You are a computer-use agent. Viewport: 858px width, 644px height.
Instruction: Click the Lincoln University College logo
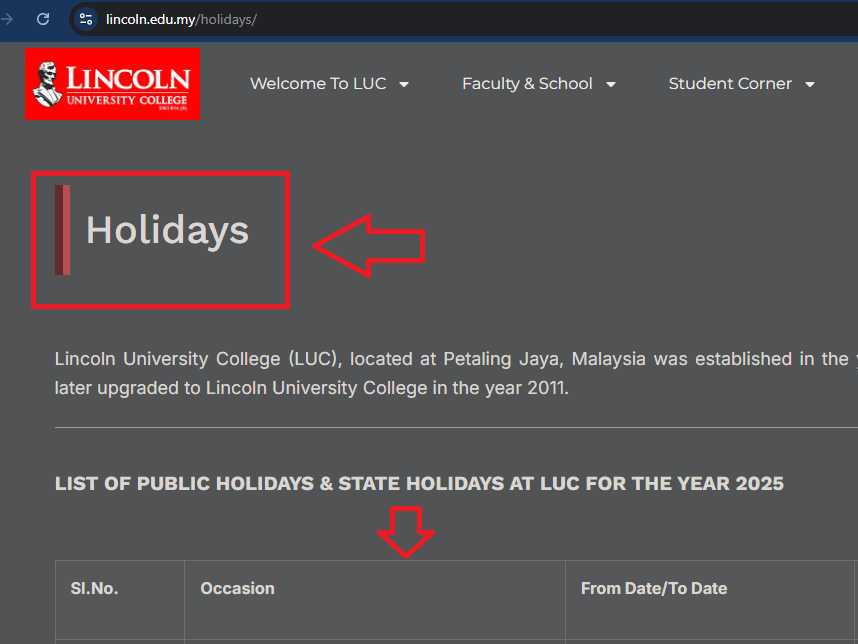(x=112, y=84)
